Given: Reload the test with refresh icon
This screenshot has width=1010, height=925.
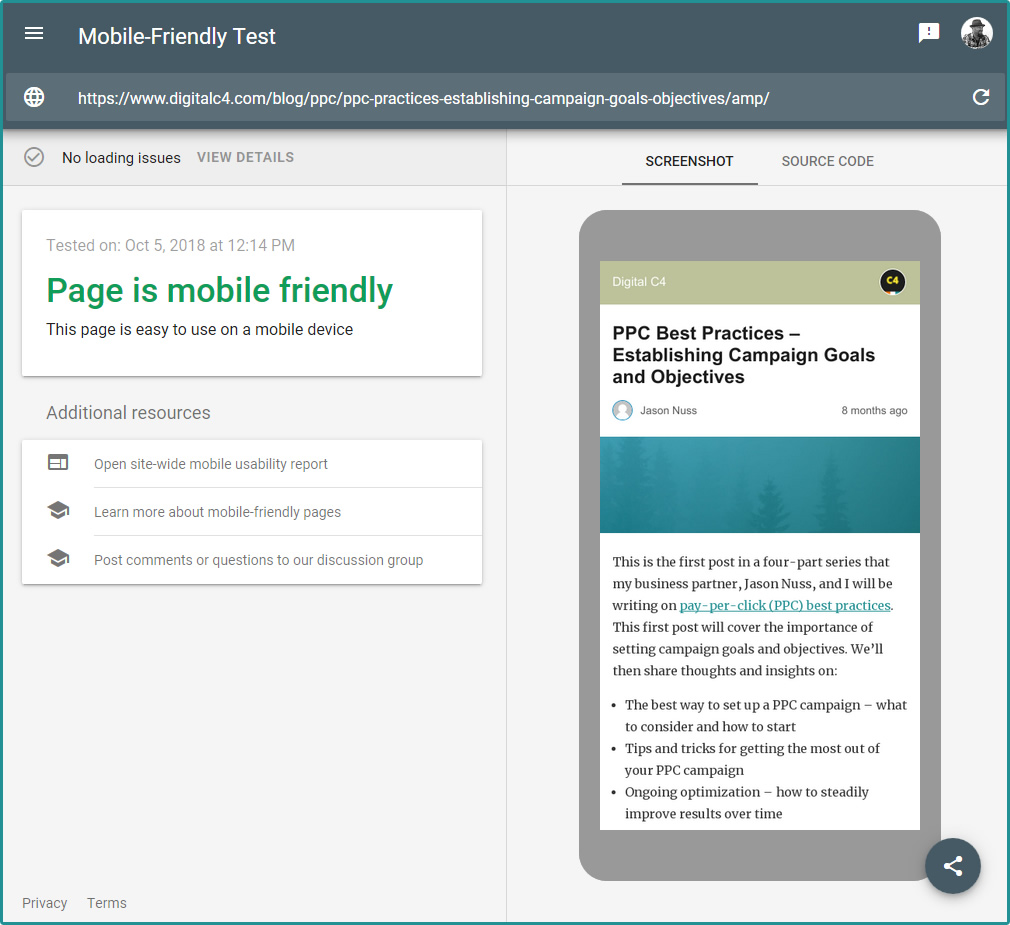Looking at the screenshot, I should [981, 97].
